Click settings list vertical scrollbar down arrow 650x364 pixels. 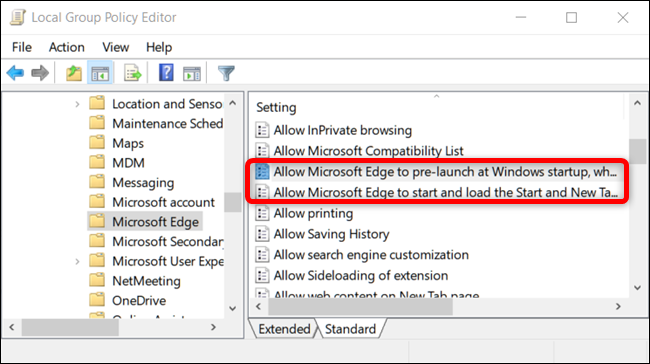click(638, 288)
